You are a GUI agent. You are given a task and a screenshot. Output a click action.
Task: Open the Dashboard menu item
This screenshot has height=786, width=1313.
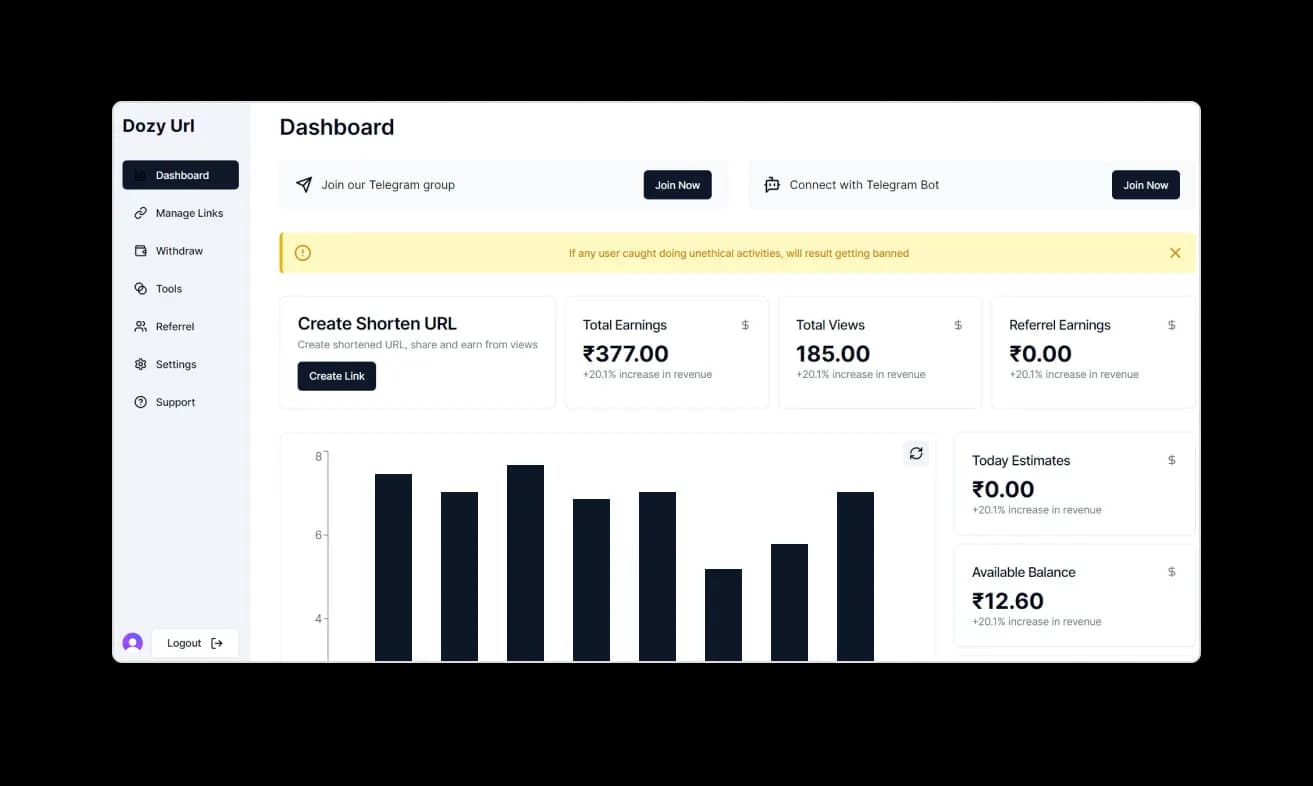coord(180,175)
